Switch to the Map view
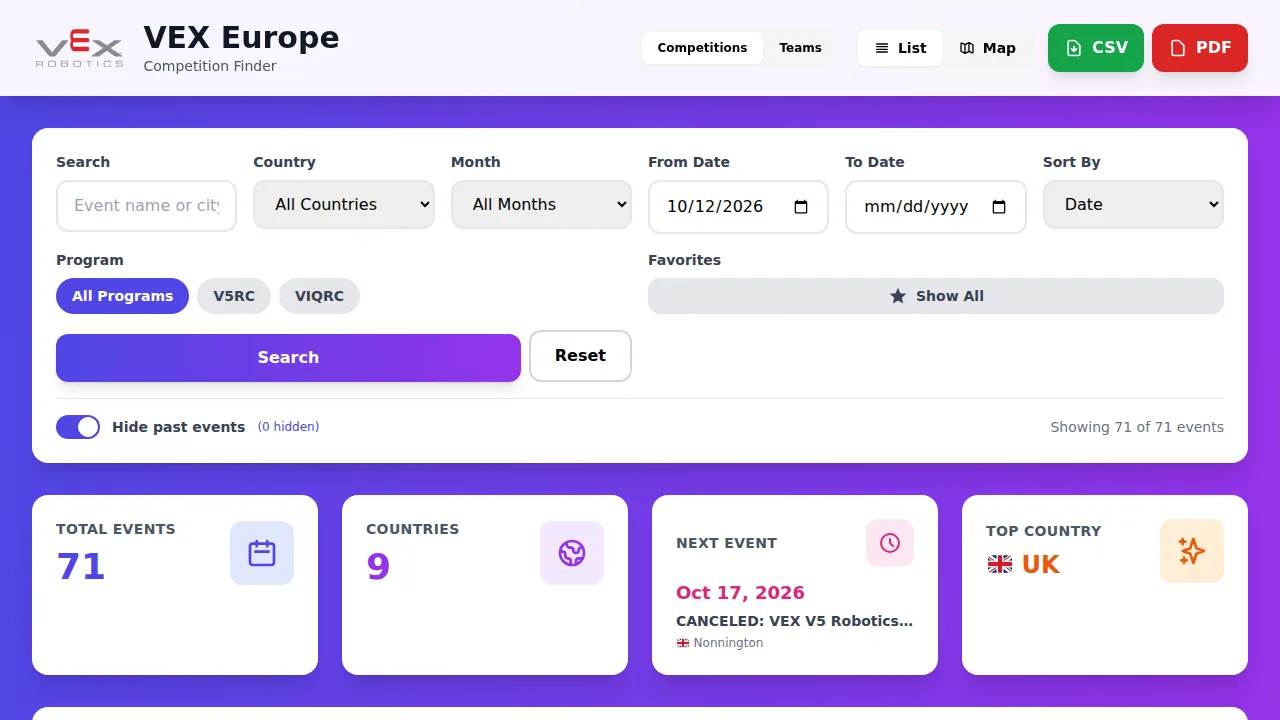This screenshot has width=1280, height=720. coord(988,48)
